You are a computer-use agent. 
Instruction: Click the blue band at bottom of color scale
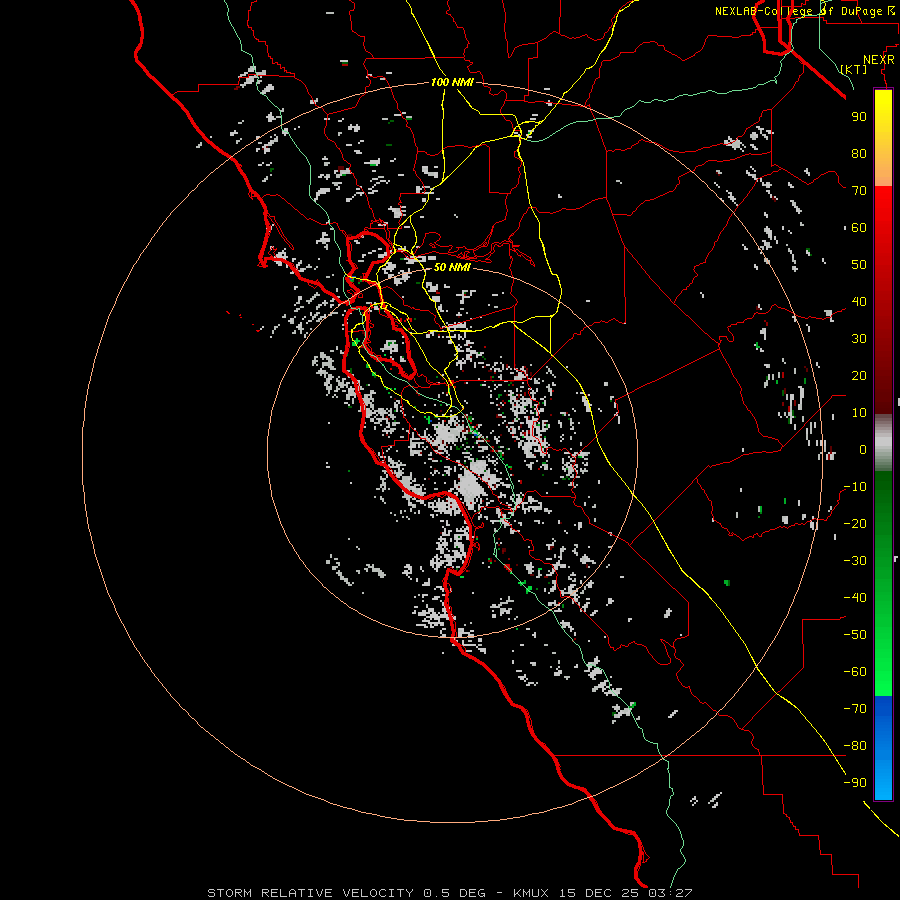(883, 748)
